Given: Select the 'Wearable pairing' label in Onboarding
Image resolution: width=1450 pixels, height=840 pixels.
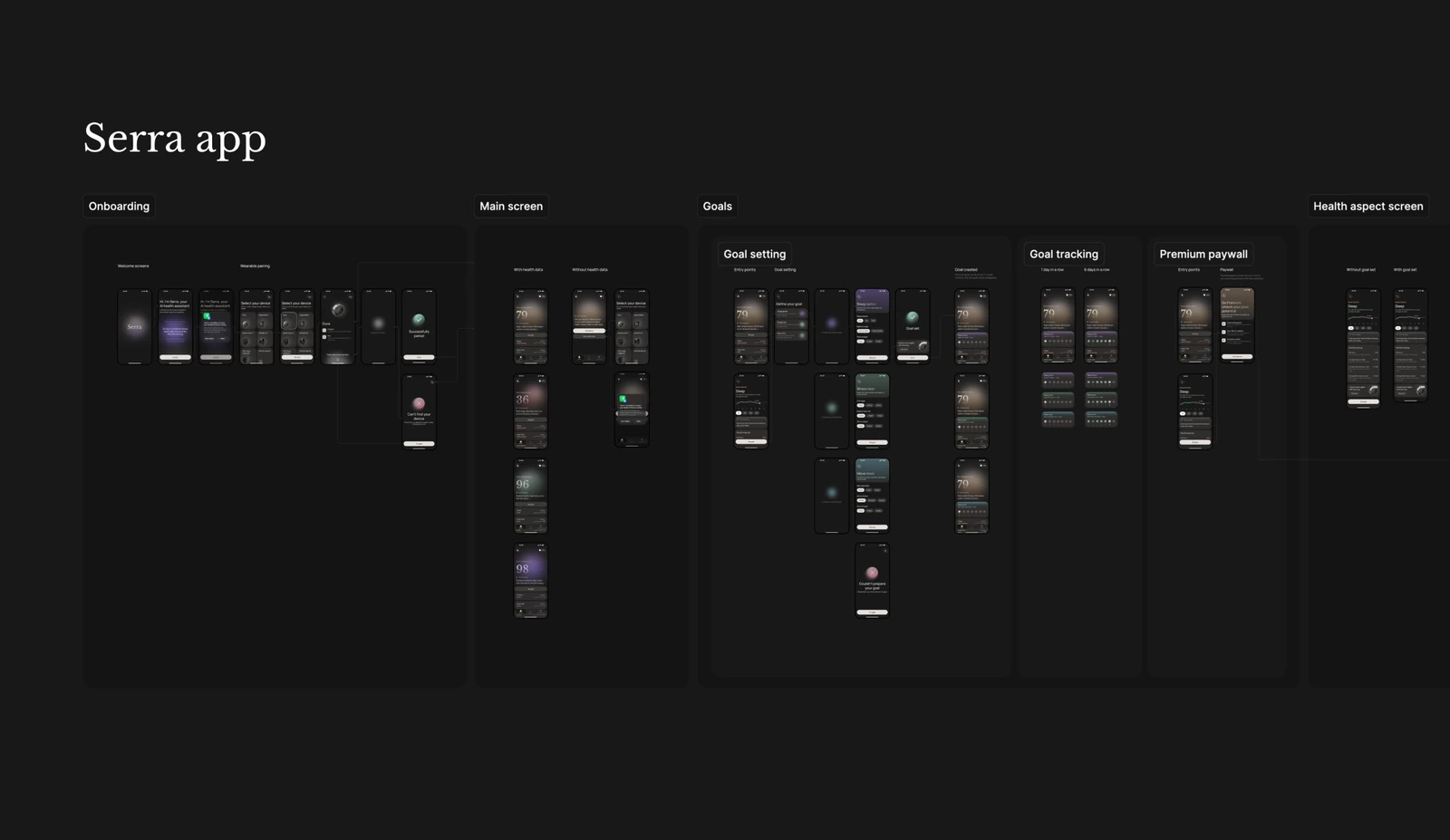Looking at the screenshot, I should (x=255, y=266).
